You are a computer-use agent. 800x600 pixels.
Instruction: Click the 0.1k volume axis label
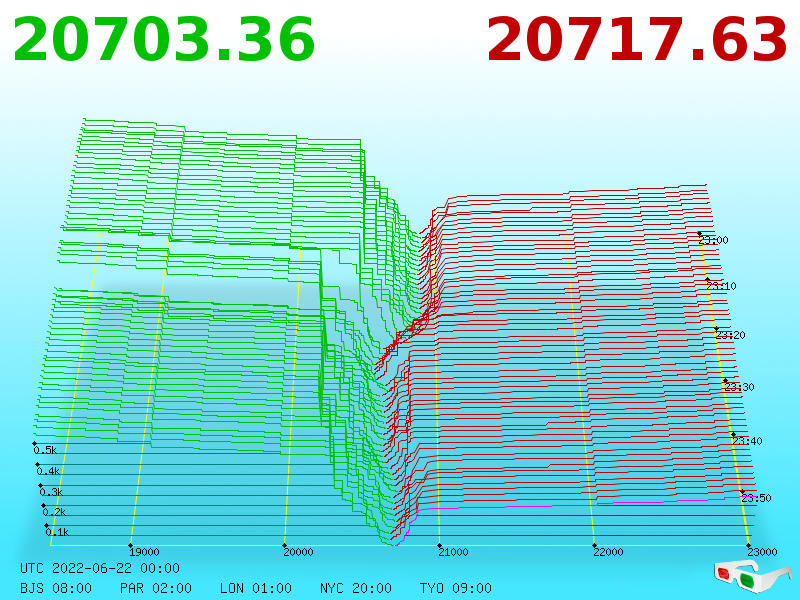58,532
